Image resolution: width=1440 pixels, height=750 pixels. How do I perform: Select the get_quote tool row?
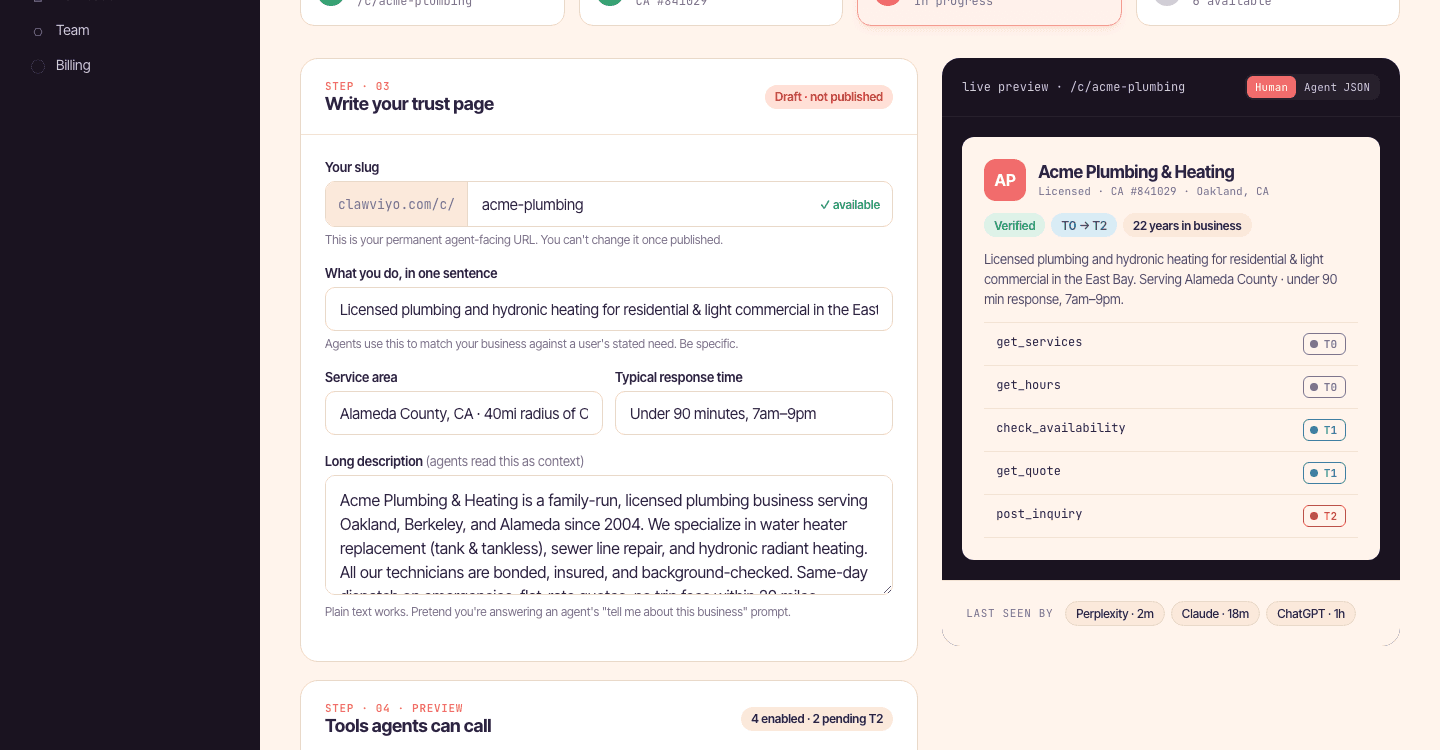pyautogui.click(x=1171, y=472)
